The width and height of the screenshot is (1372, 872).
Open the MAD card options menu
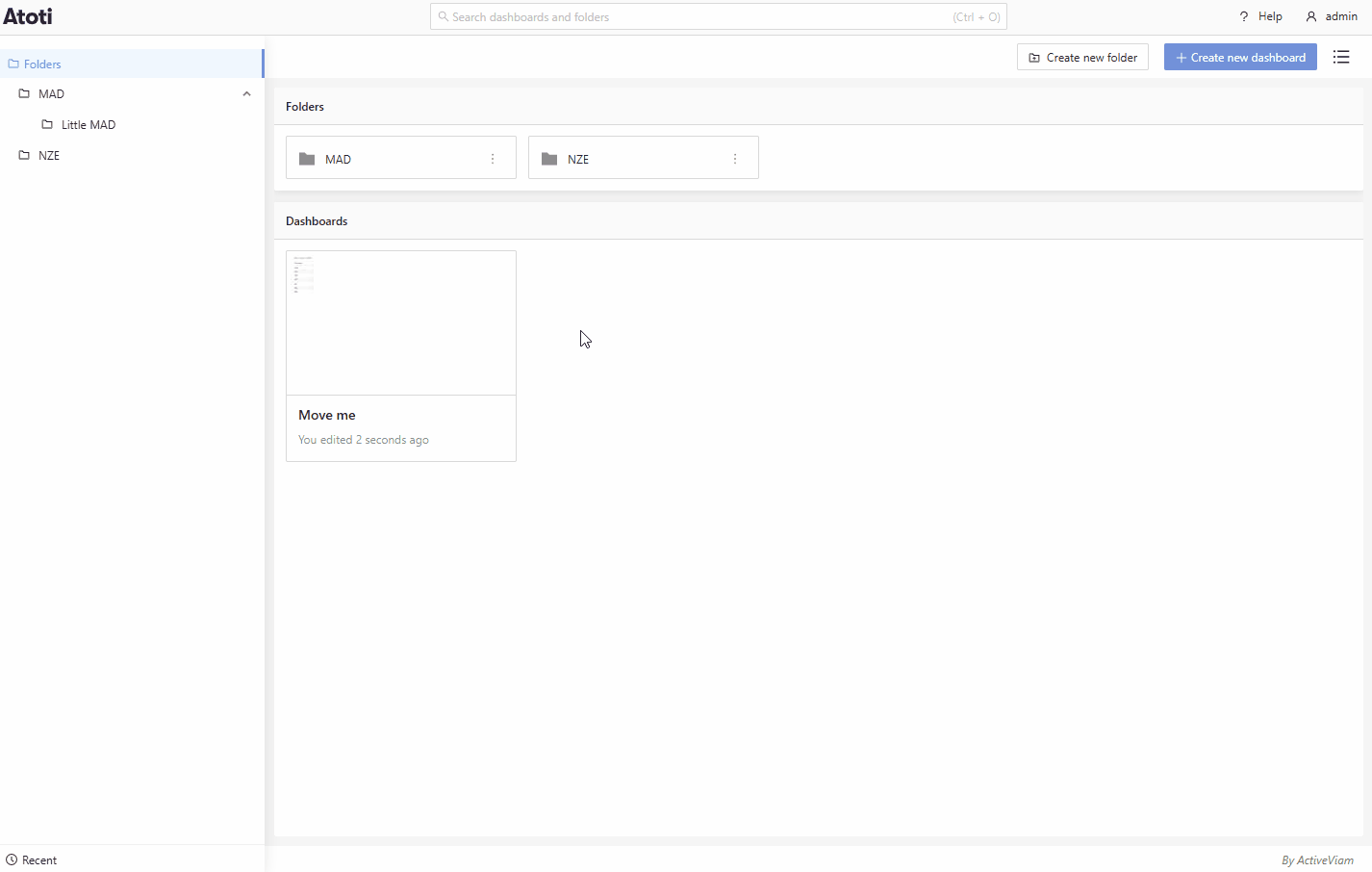(493, 158)
